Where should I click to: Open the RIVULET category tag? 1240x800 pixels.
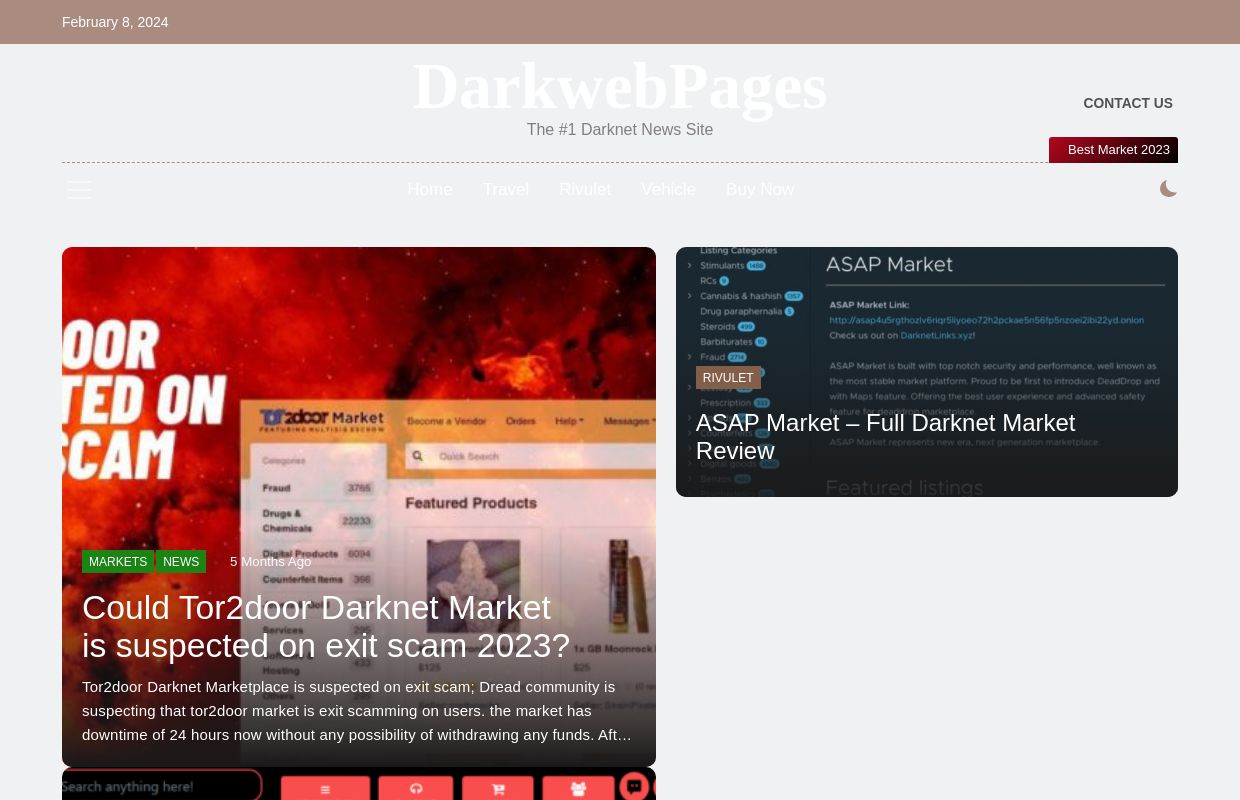728,378
